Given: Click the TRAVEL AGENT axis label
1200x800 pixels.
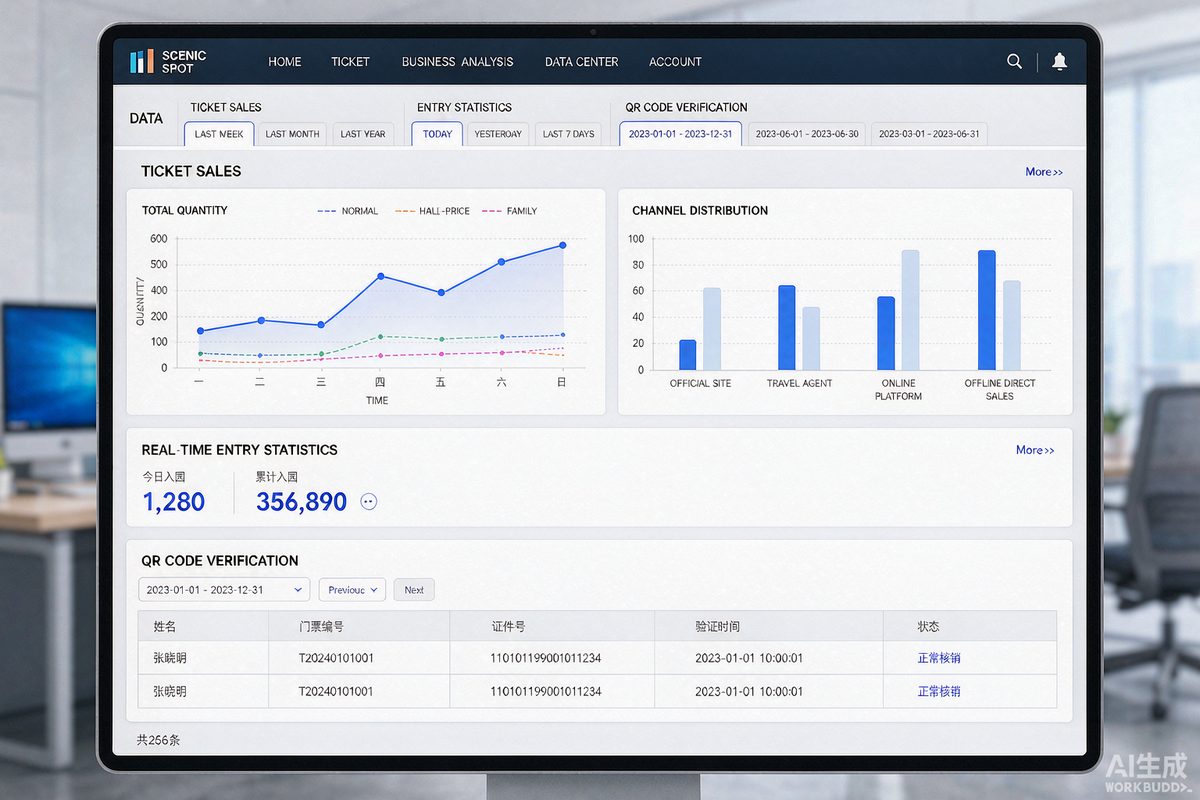Looking at the screenshot, I should click(799, 384).
